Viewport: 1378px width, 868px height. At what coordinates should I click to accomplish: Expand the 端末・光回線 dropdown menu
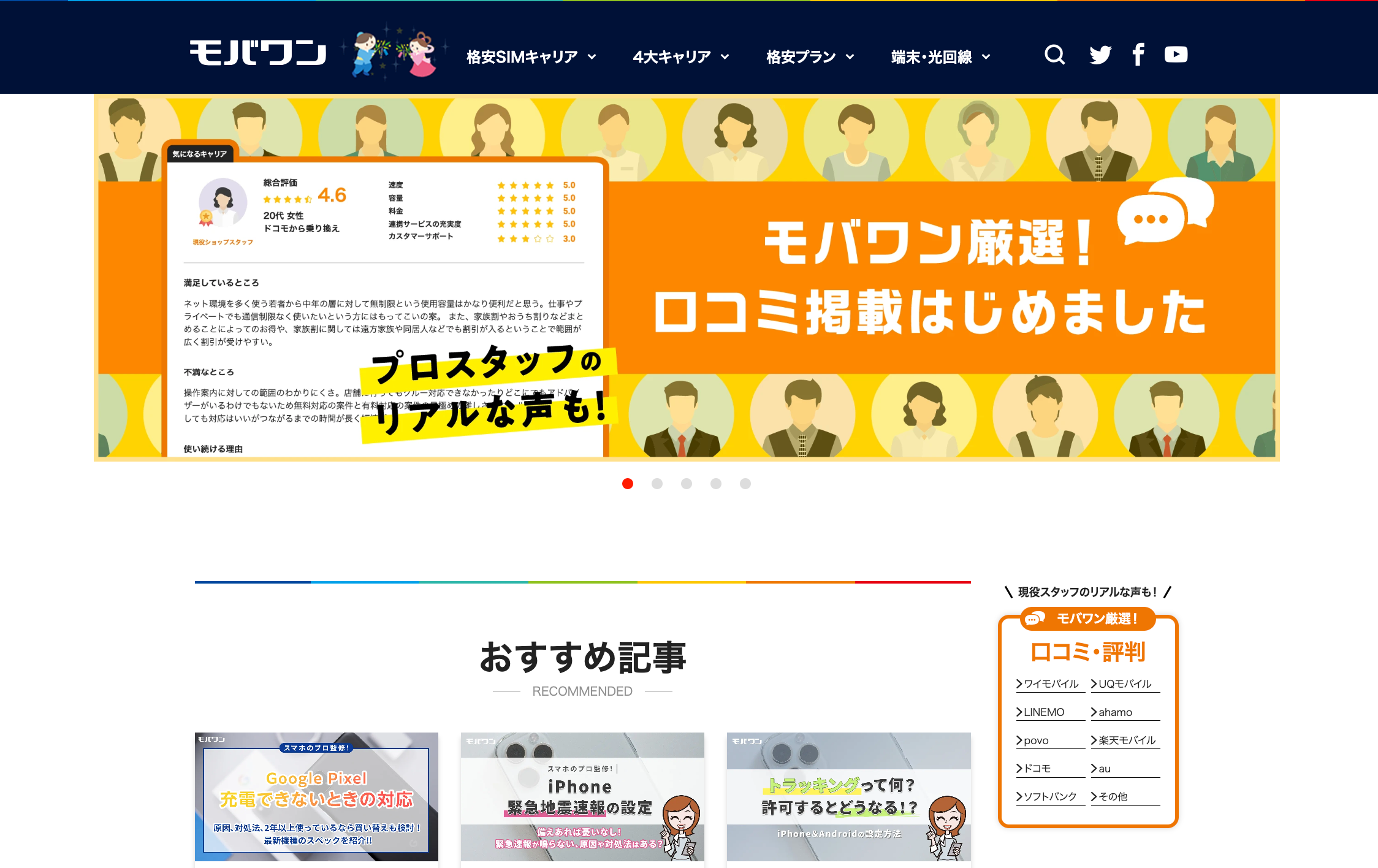point(940,57)
